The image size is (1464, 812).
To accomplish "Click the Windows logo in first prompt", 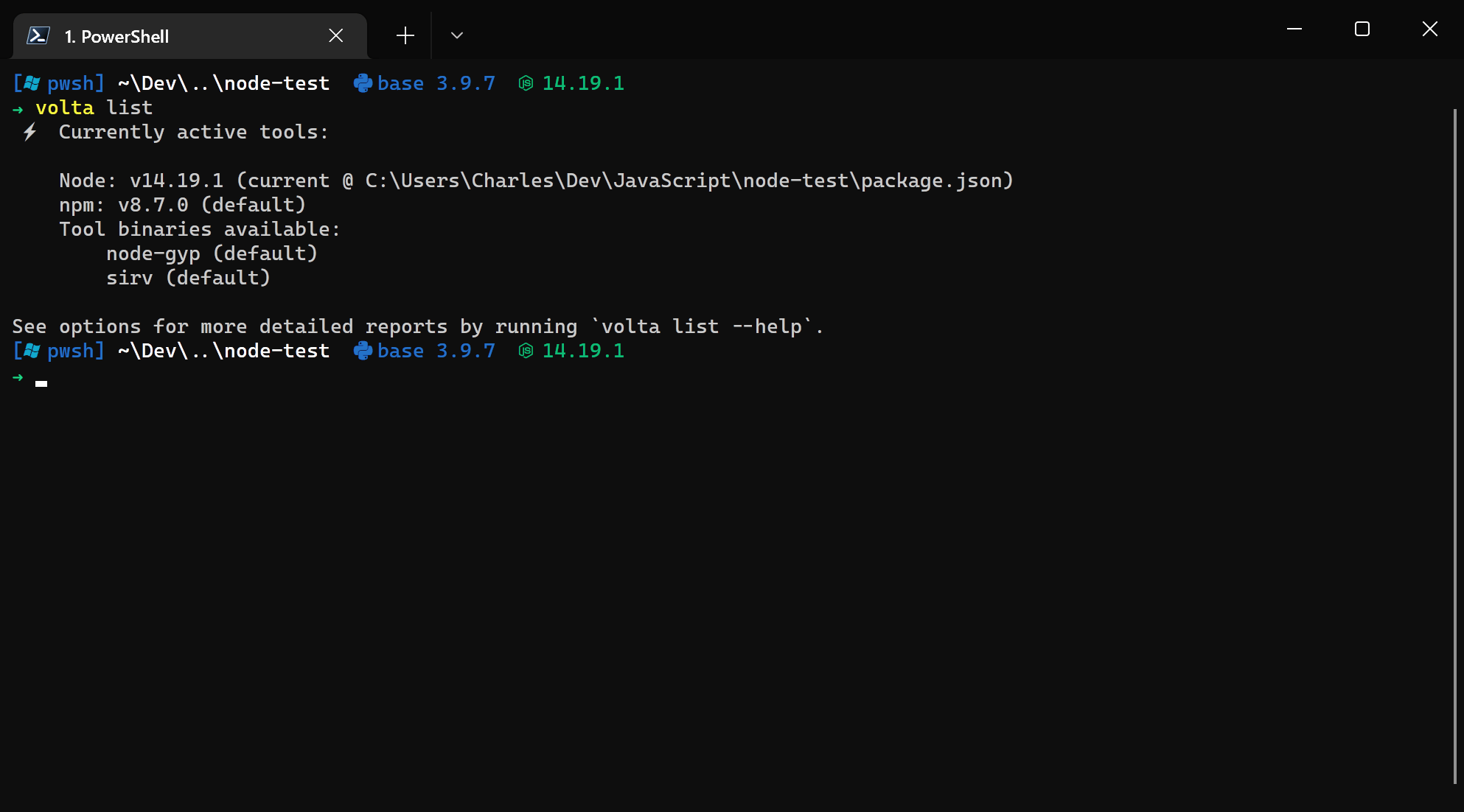I will coord(32,83).
